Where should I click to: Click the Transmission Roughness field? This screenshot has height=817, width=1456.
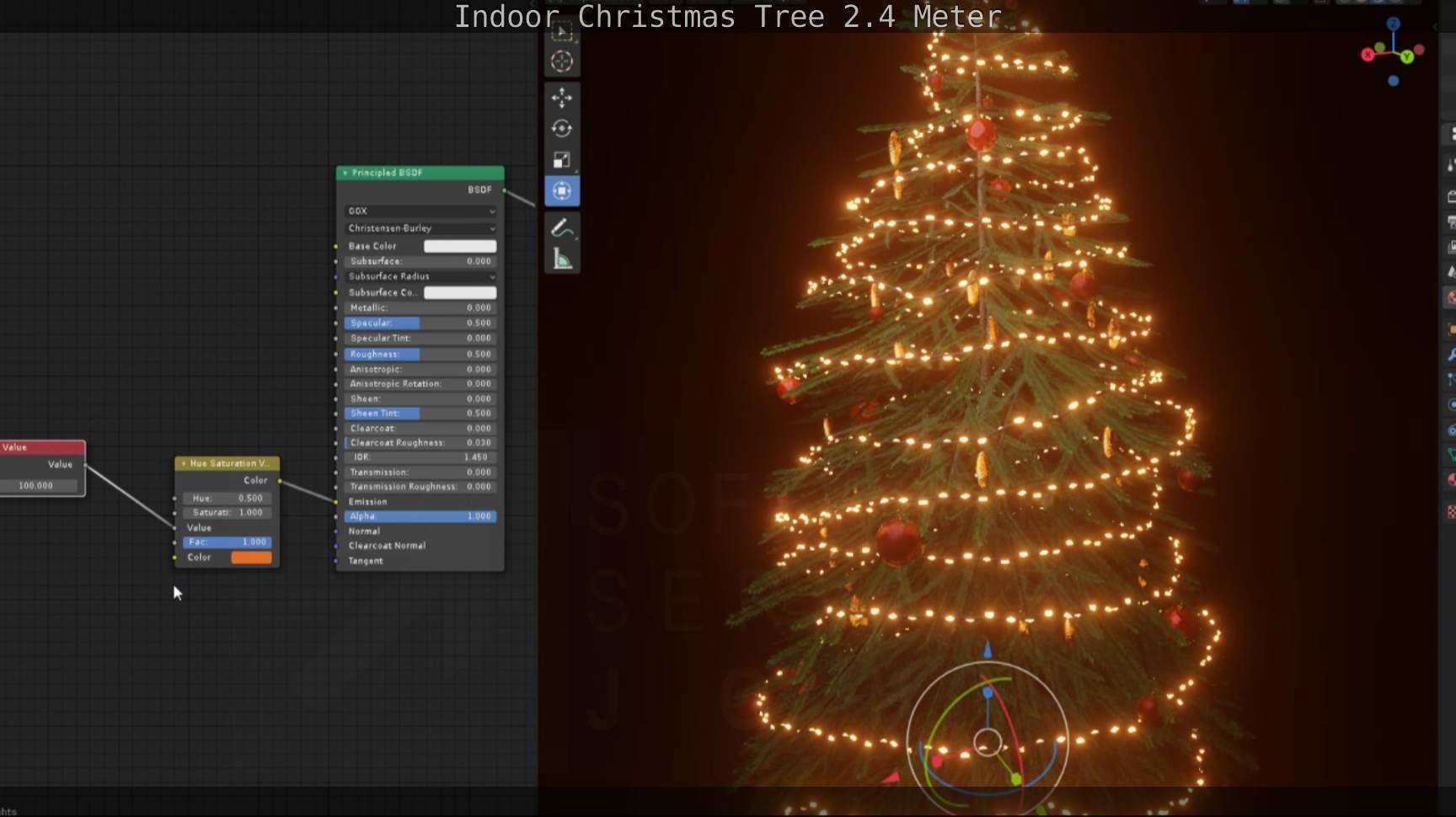pos(420,487)
